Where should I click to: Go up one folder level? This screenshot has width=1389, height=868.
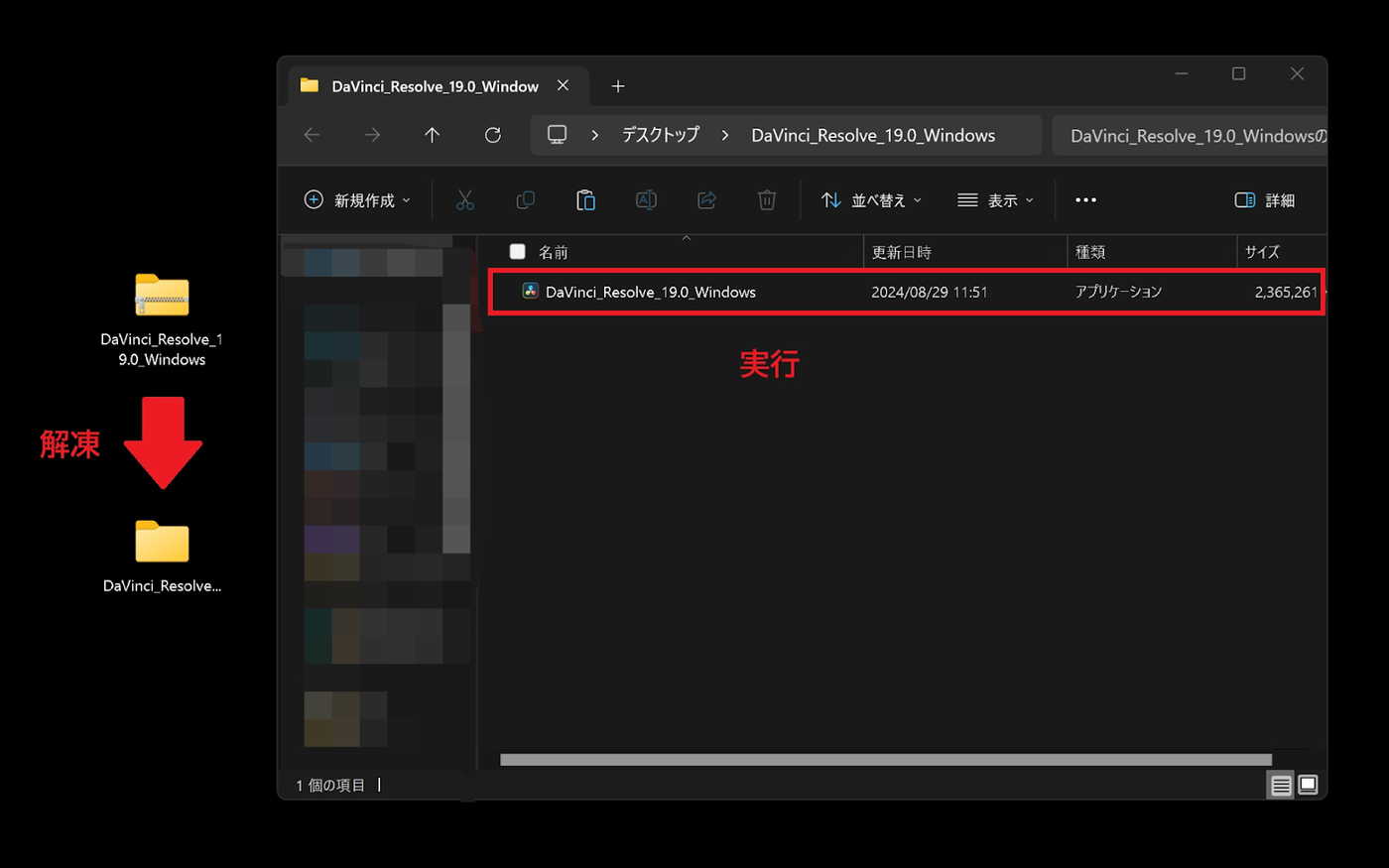[432, 135]
